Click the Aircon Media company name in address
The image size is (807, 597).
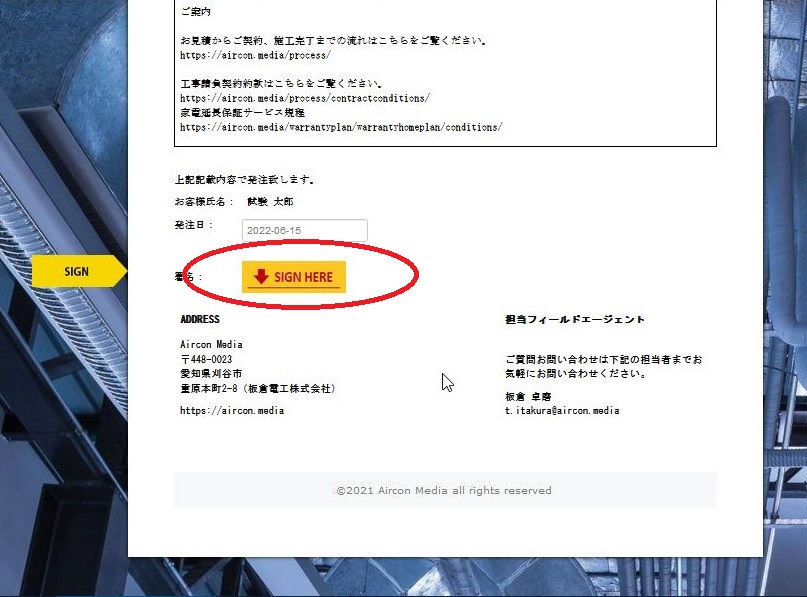(x=211, y=344)
